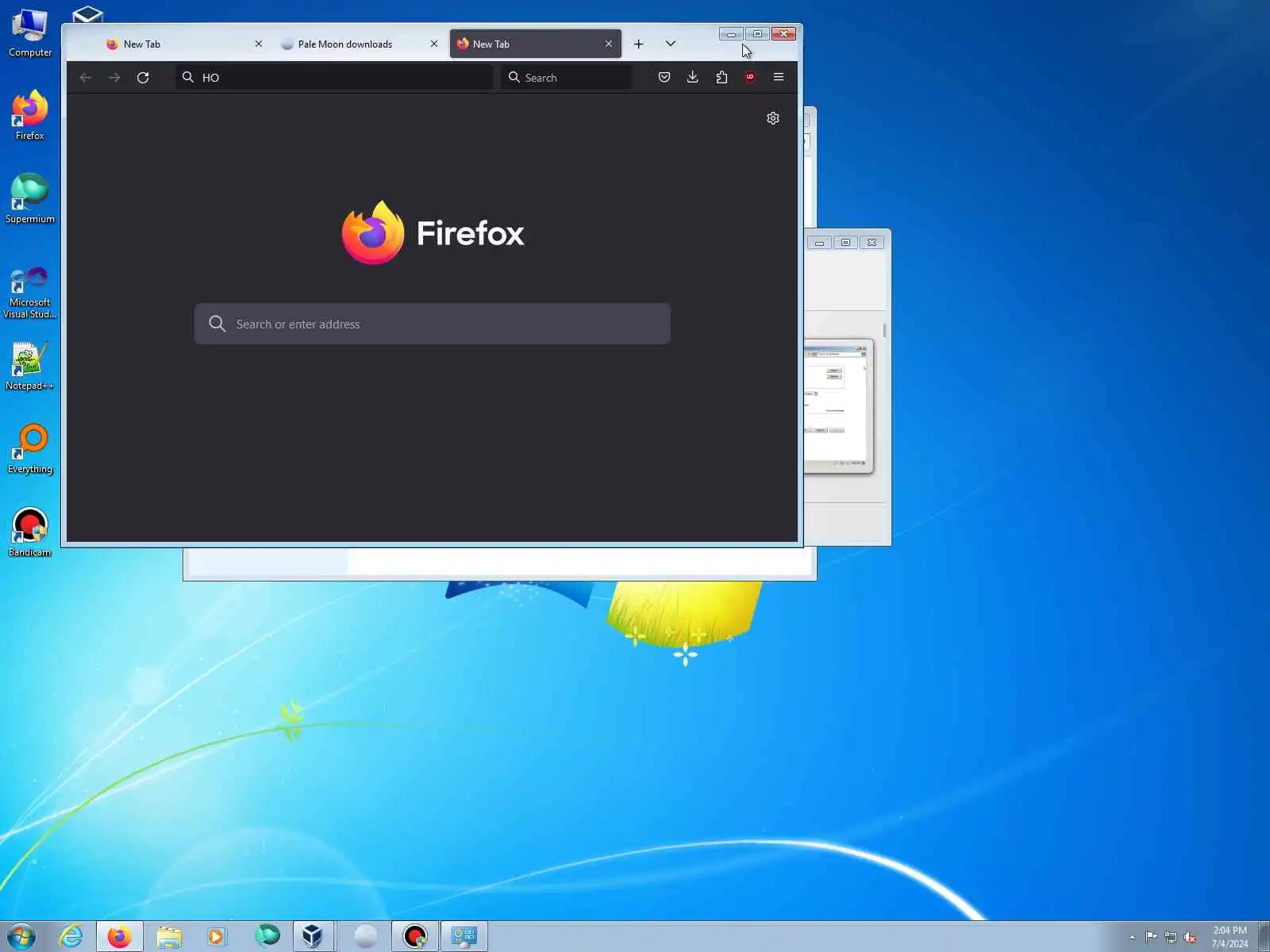Viewport: 1270px width, 952px height.
Task: Close the Pale Moon downloads tab
Action: coord(434,44)
